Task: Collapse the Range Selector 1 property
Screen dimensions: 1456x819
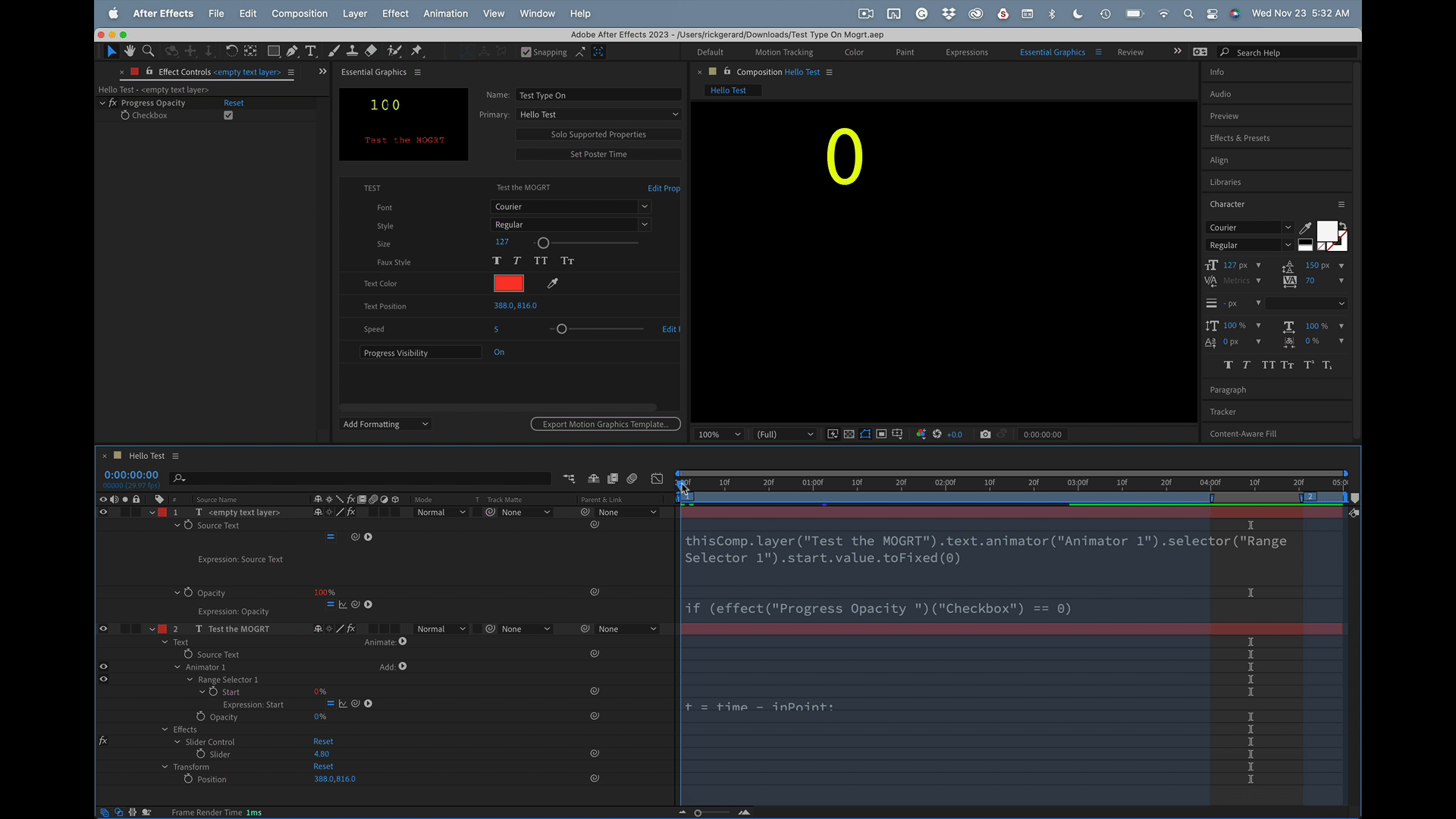Action: [190, 679]
